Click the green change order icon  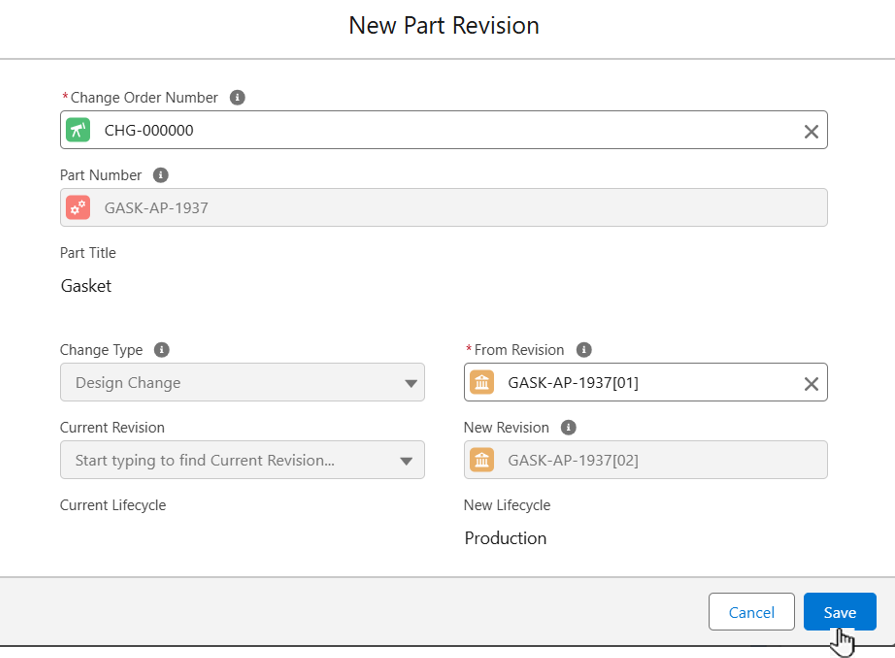(x=78, y=130)
